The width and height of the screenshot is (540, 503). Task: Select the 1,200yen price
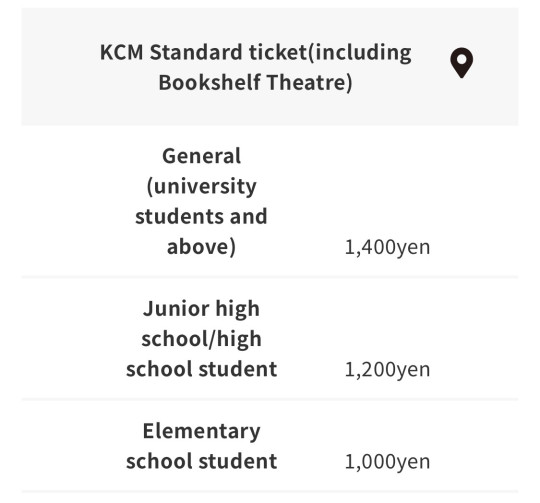tap(387, 369)
